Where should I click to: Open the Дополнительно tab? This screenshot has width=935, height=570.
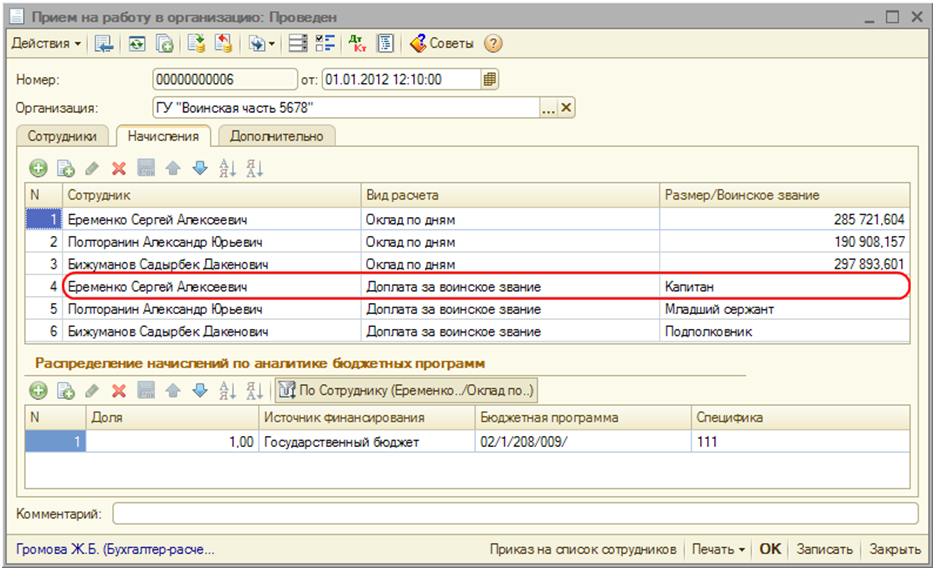[x=277, y=135]
